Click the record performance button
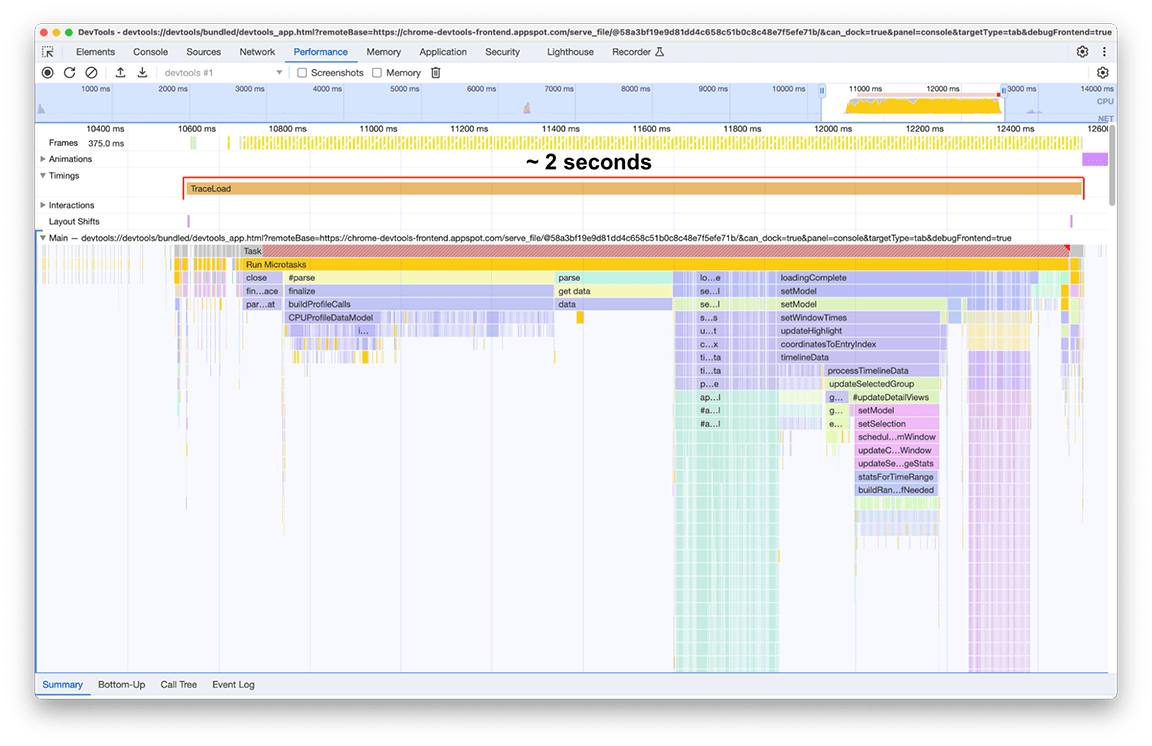 pyautogui.click(x=47, y=72)
